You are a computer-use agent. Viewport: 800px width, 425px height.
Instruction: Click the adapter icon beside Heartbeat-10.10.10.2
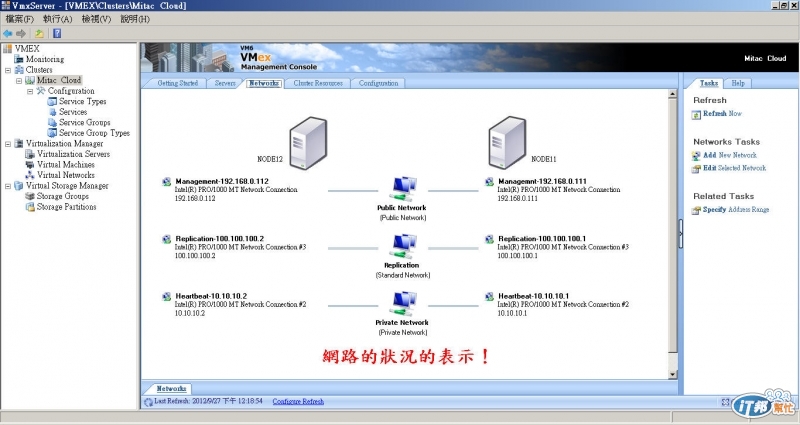(x=166, y=296)
